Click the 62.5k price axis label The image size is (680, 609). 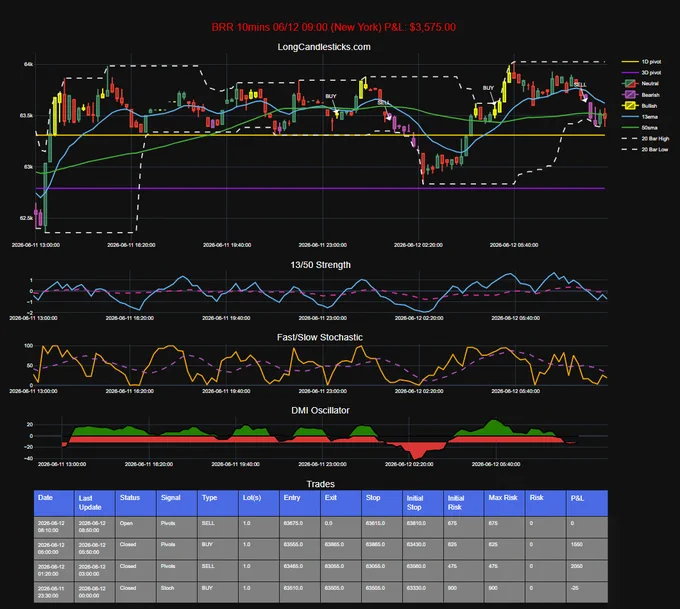click(x=26, y=218)
